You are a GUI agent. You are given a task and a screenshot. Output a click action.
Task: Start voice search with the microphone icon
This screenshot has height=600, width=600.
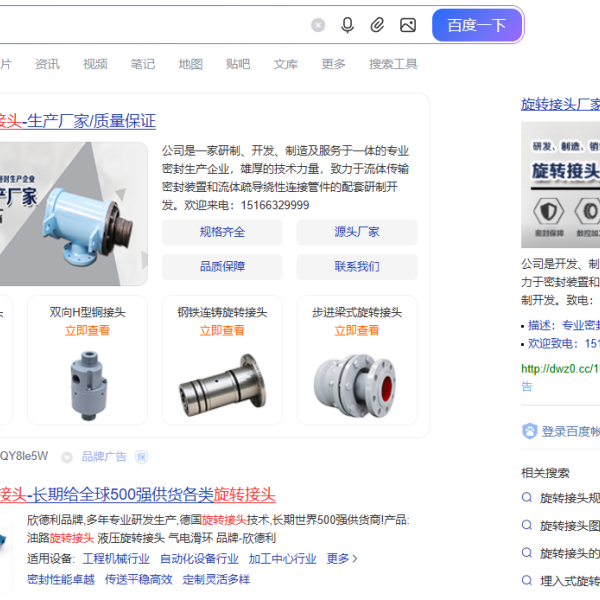point(347,25)
